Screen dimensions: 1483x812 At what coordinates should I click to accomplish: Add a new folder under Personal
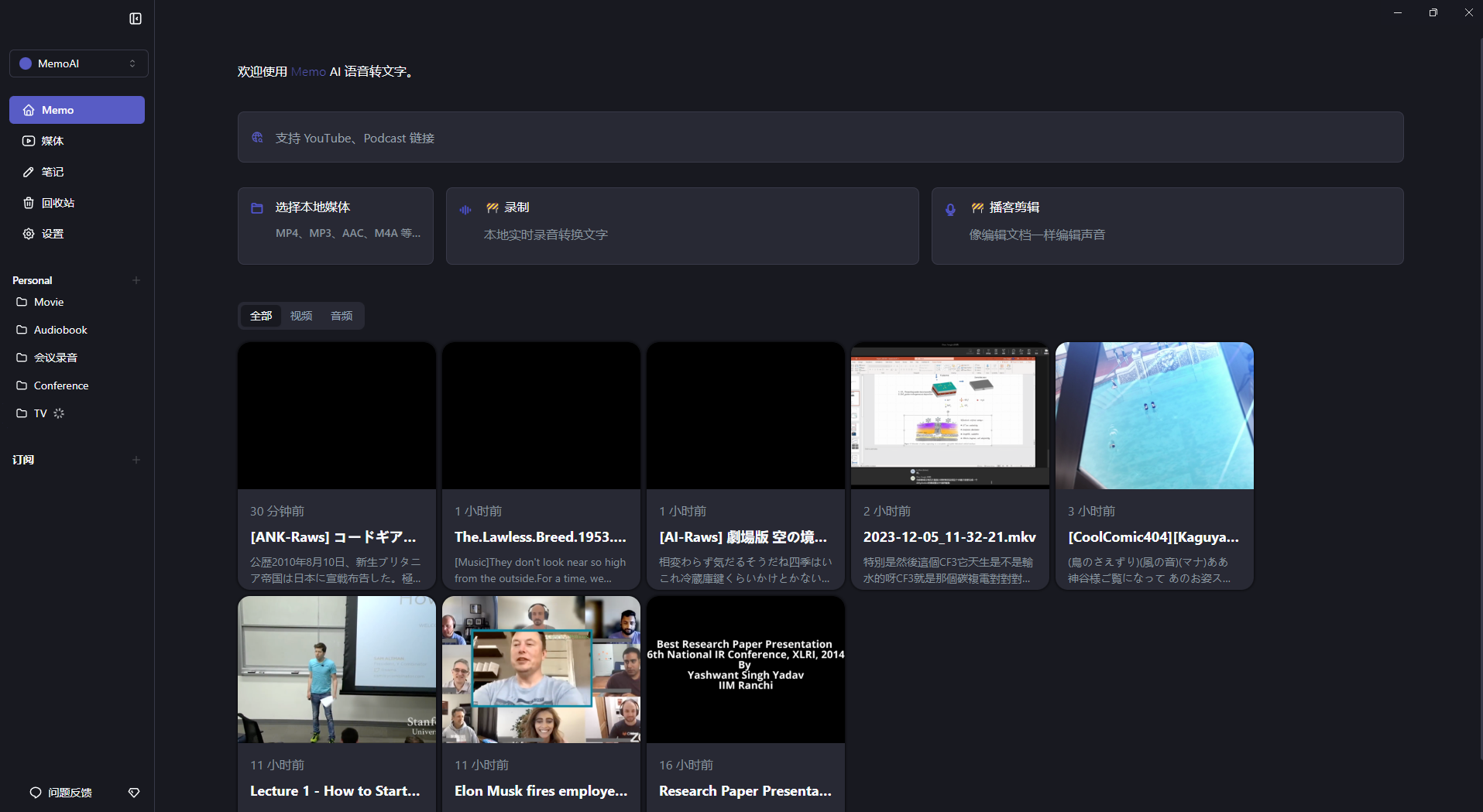136,280
